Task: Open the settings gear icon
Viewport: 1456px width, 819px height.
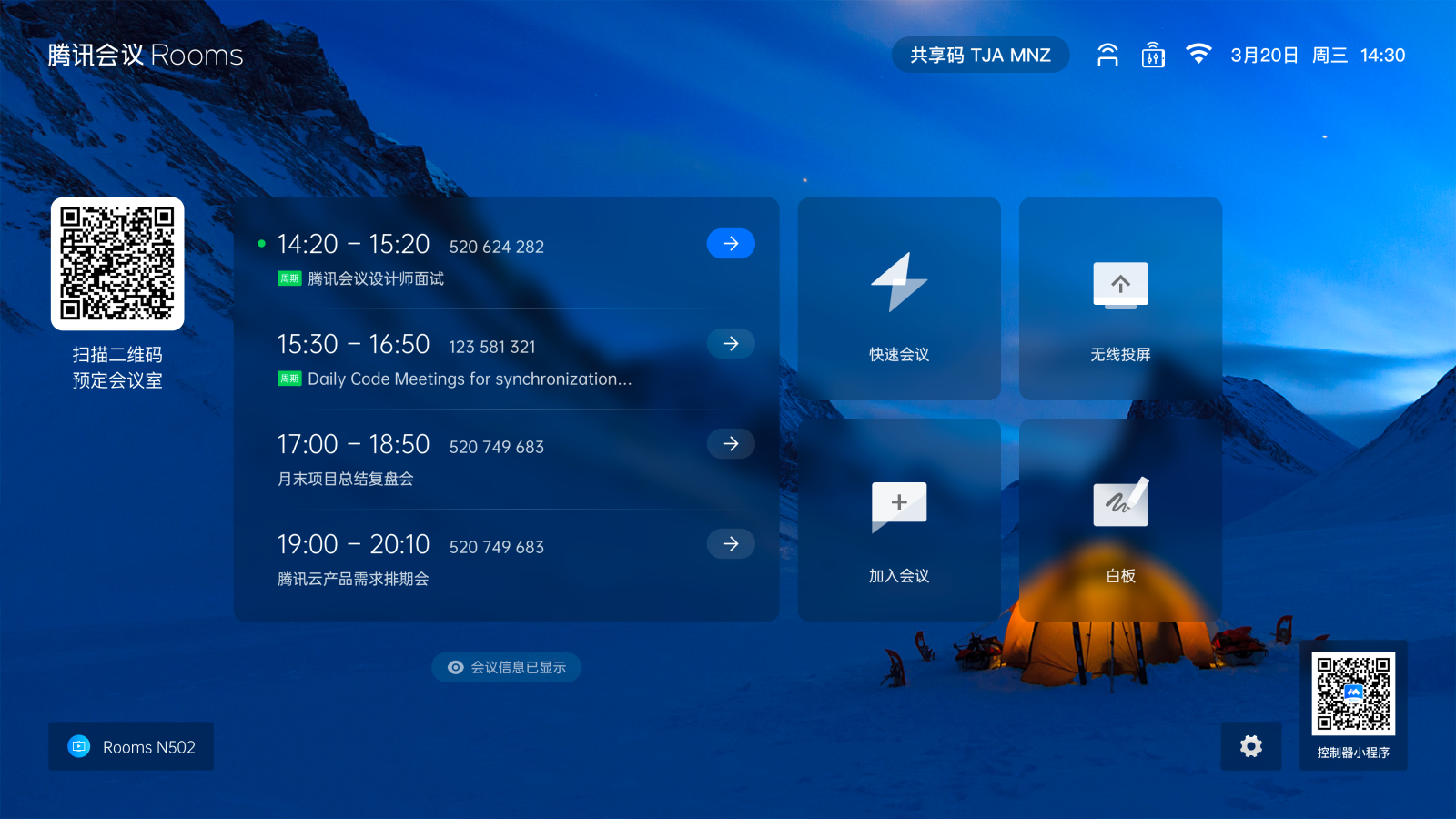Action: 1251,746
